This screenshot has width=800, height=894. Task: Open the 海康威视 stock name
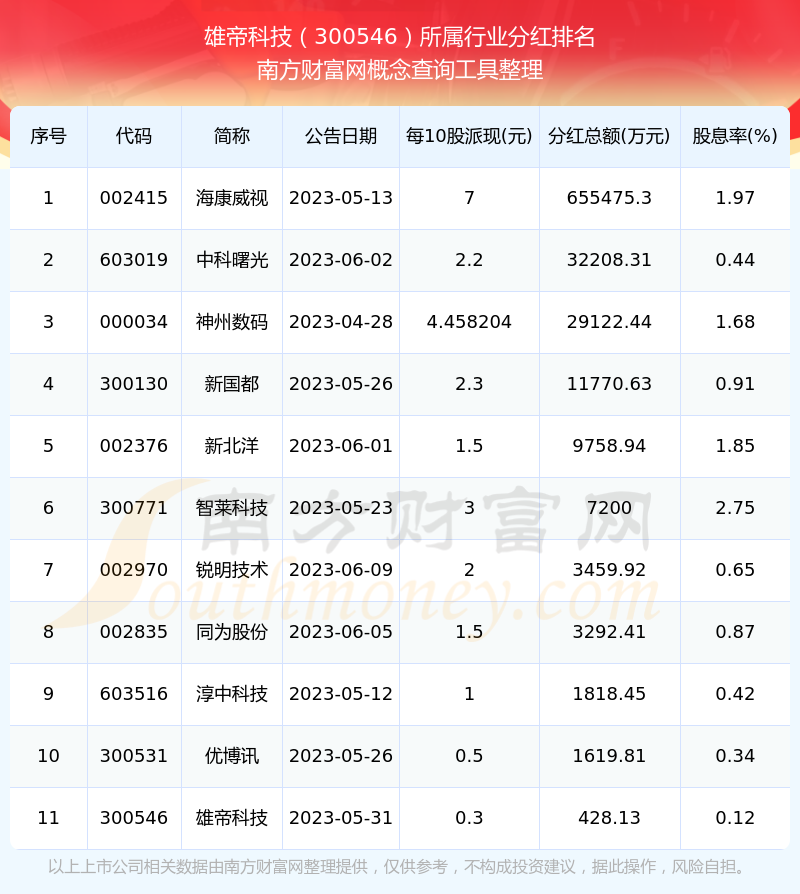click(232, 198)
